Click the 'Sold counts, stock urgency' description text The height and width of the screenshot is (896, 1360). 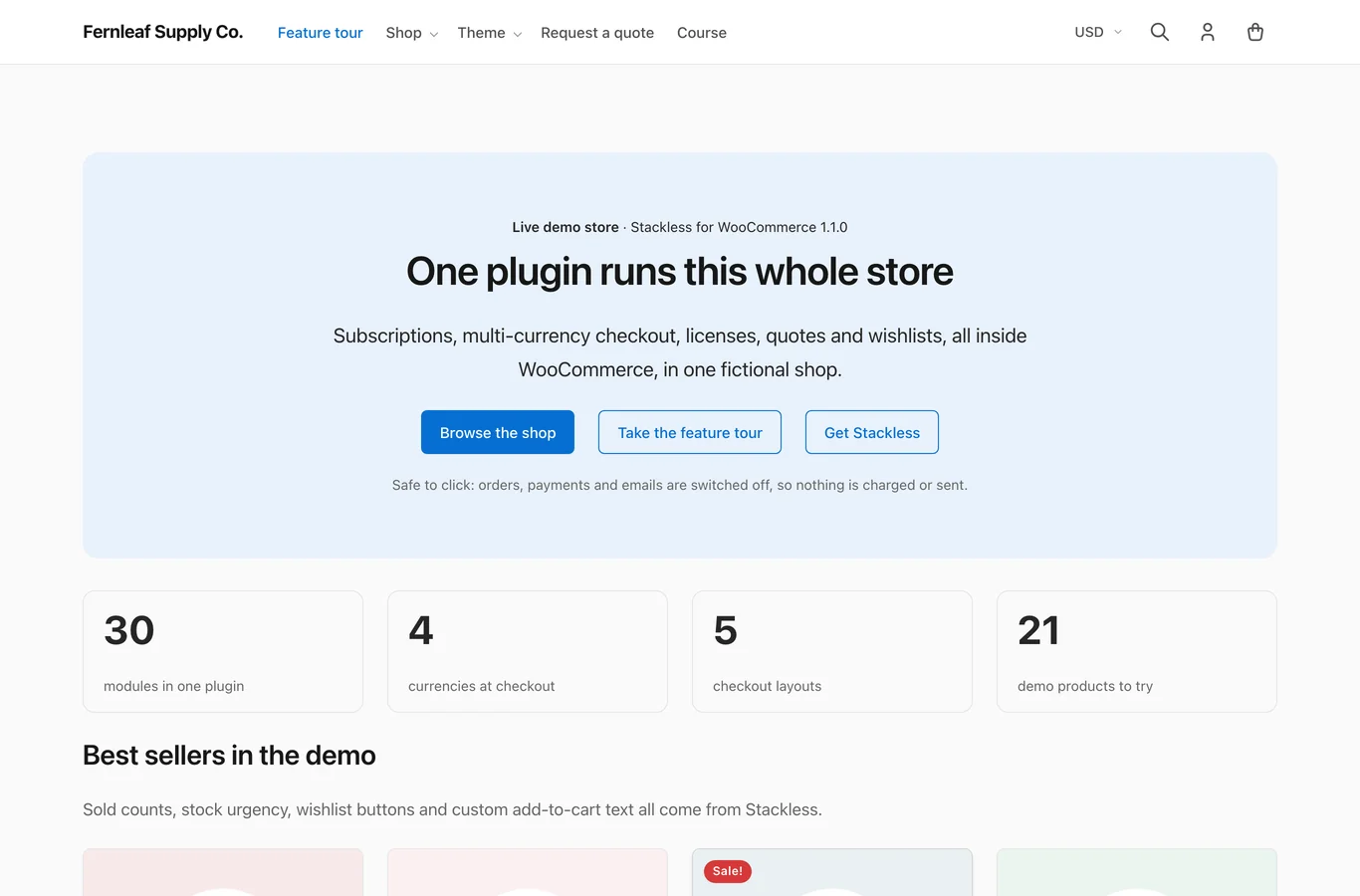tap(452, 809)
